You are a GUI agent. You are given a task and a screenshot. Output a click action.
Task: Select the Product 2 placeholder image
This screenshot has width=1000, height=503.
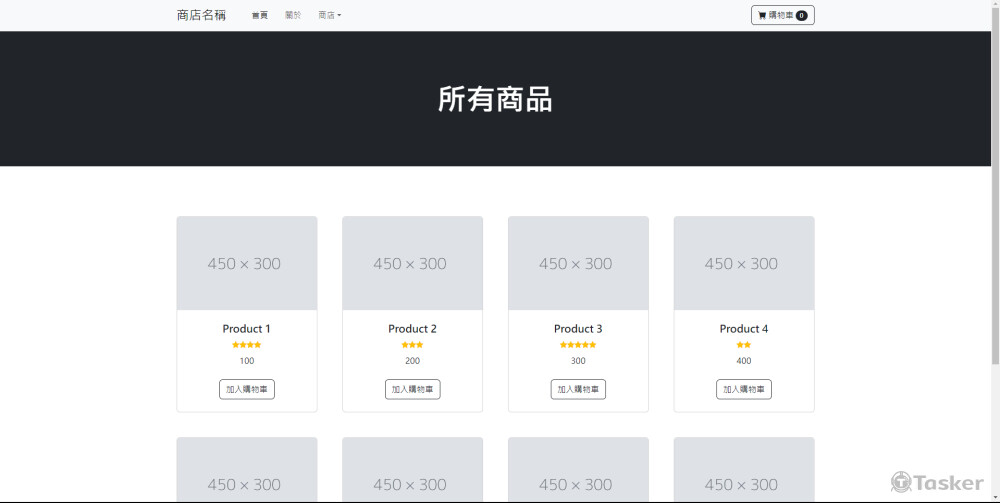click(x=412, y=264)
